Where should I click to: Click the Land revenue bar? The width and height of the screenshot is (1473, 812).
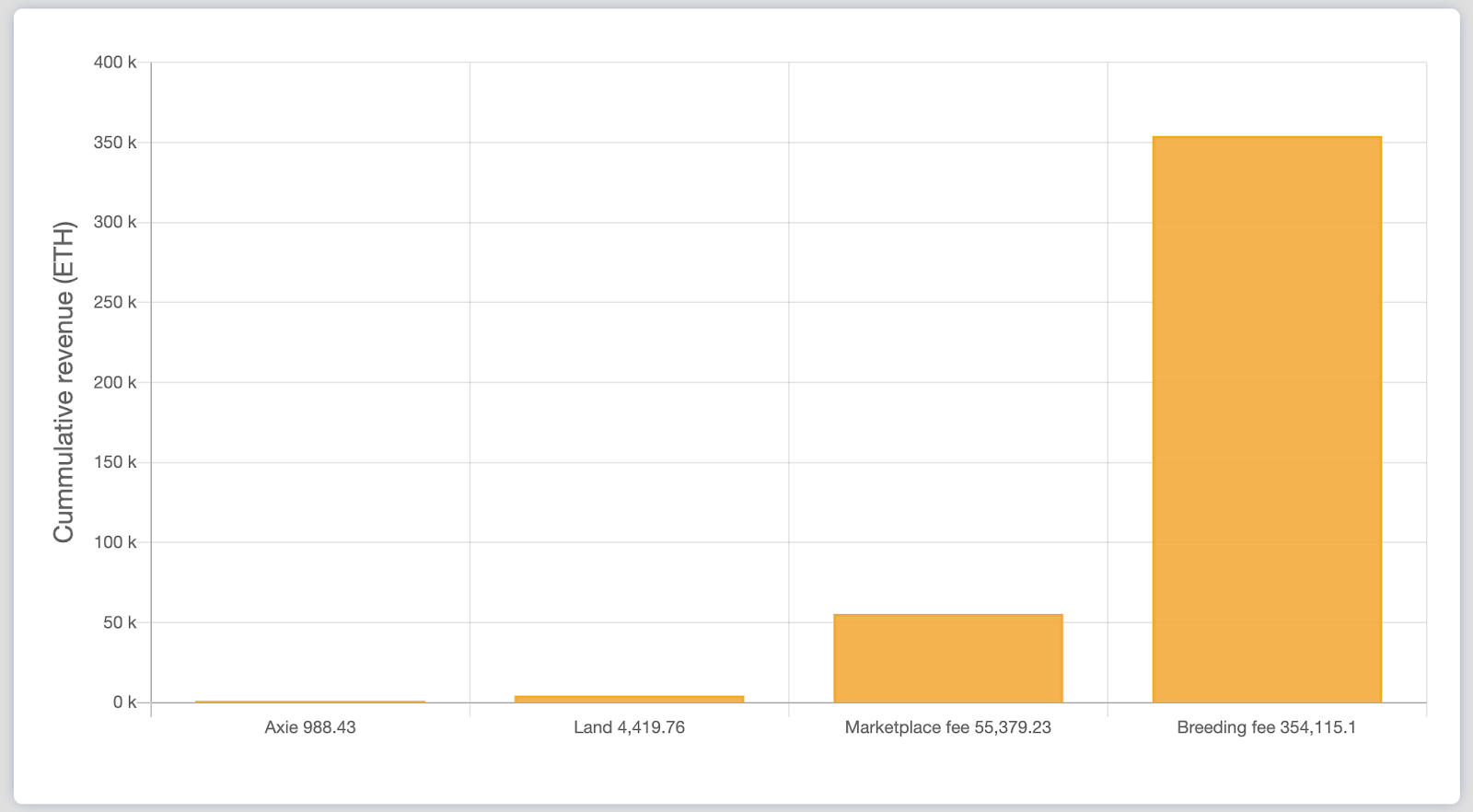tap(630, 700)
